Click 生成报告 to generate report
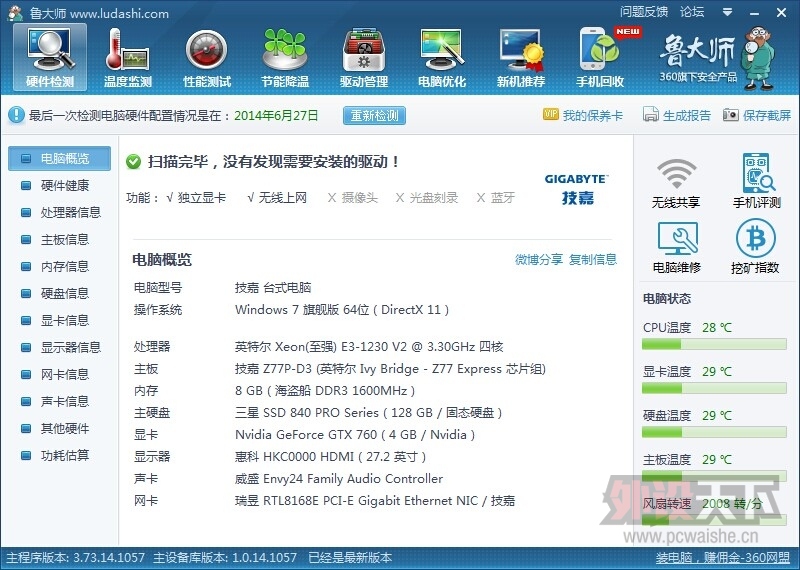800x570 pixels. pos(677,115)
